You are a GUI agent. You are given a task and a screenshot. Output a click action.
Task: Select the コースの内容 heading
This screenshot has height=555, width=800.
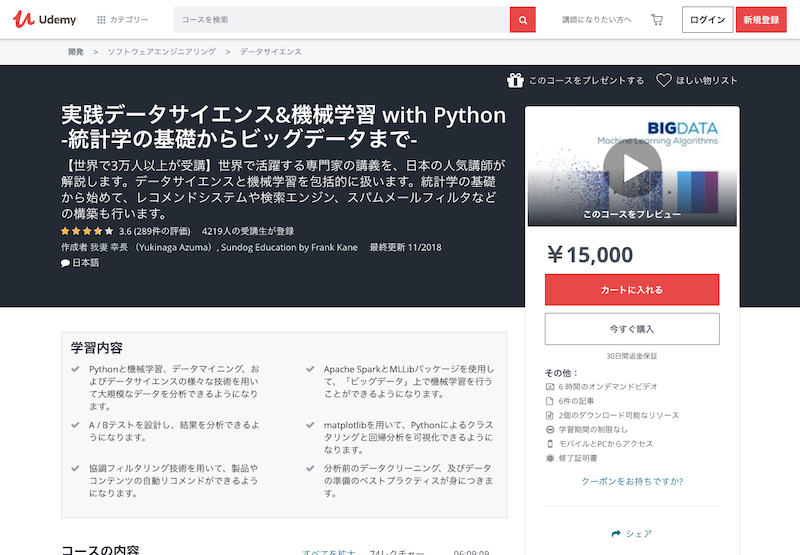[x=100, y=550]
